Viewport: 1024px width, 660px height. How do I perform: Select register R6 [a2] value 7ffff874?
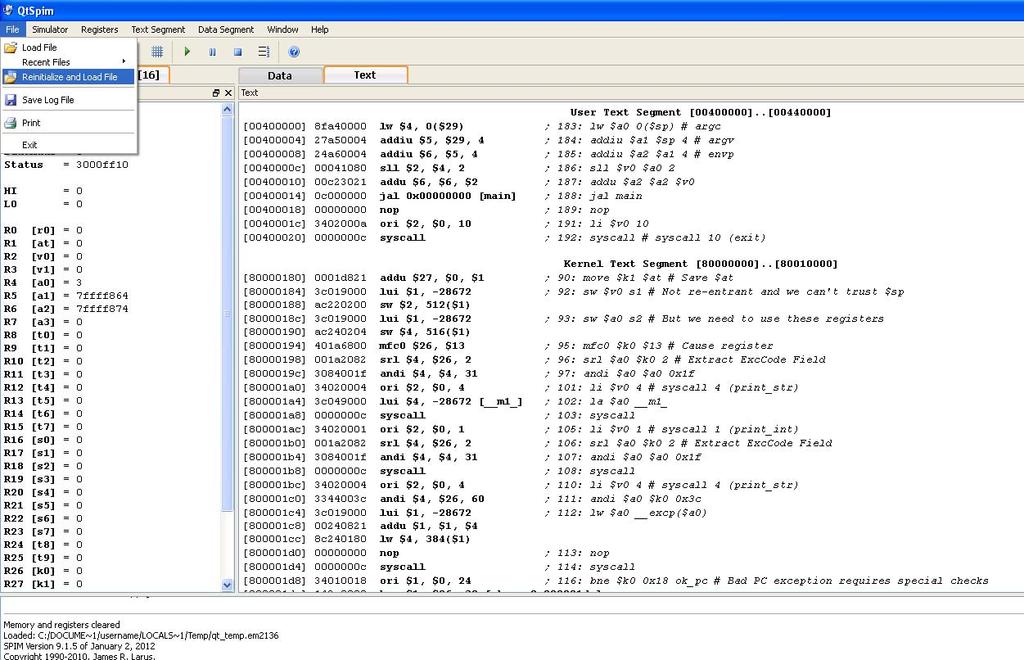66,309
